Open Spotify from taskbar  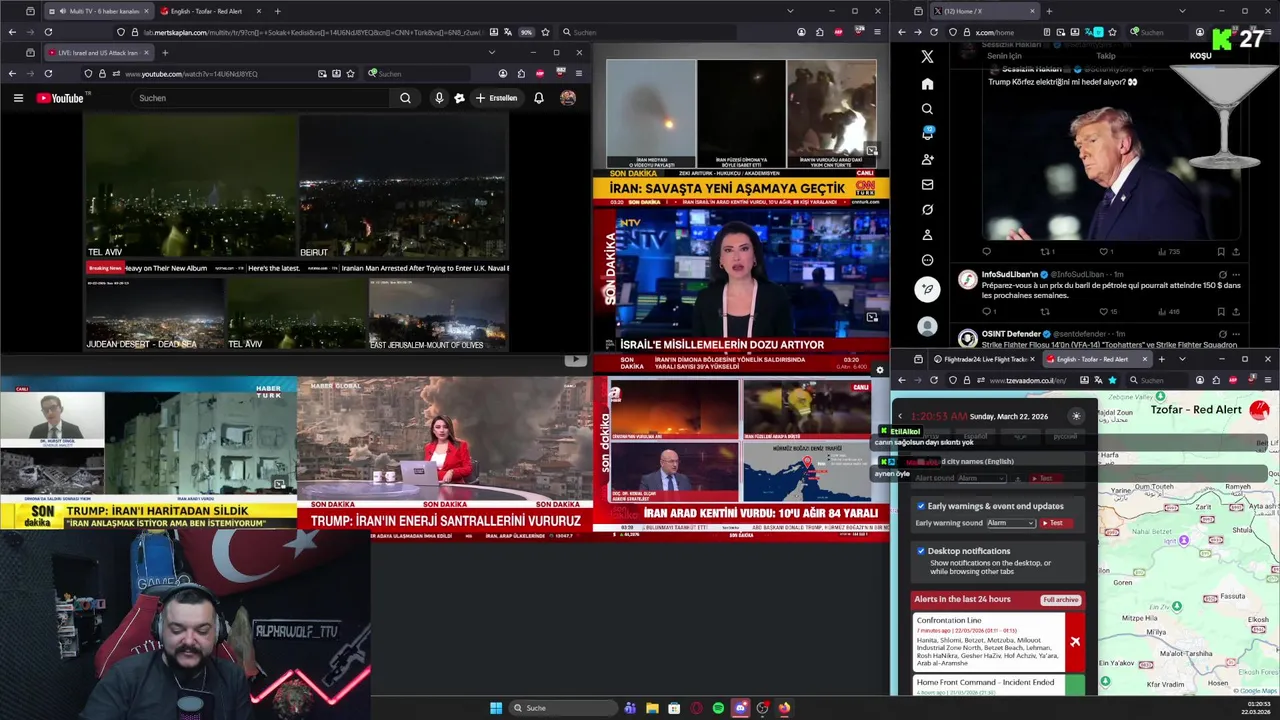(x=718, y=708)
